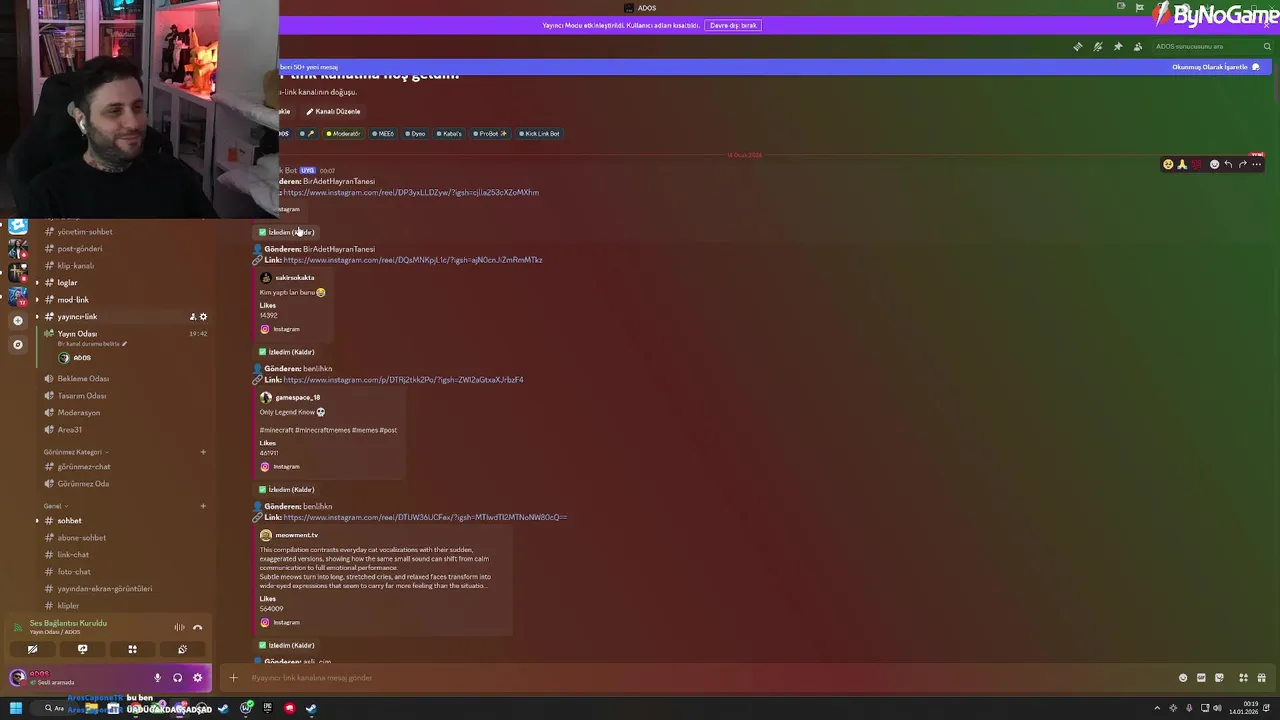Open the sakirsokukta Instagram reel link
The width and height of the screenshot is (1280, 720).
click(413, 260)
